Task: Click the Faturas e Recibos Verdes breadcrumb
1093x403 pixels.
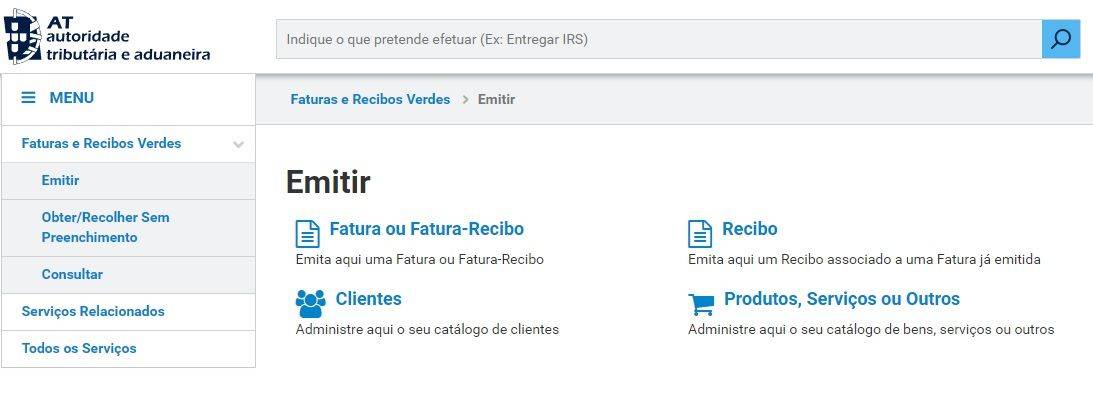Action: coord(370,100)
